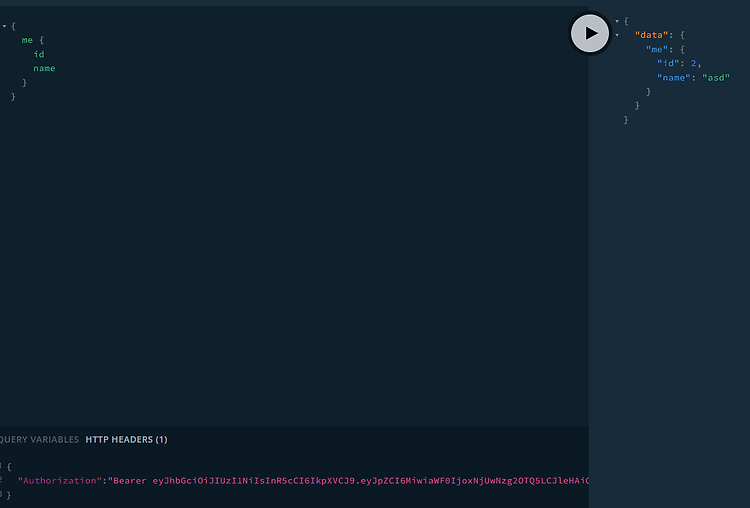
Task: Click the Bearer token value in headers
Action: pyautogui.click(x=349, y=481)
